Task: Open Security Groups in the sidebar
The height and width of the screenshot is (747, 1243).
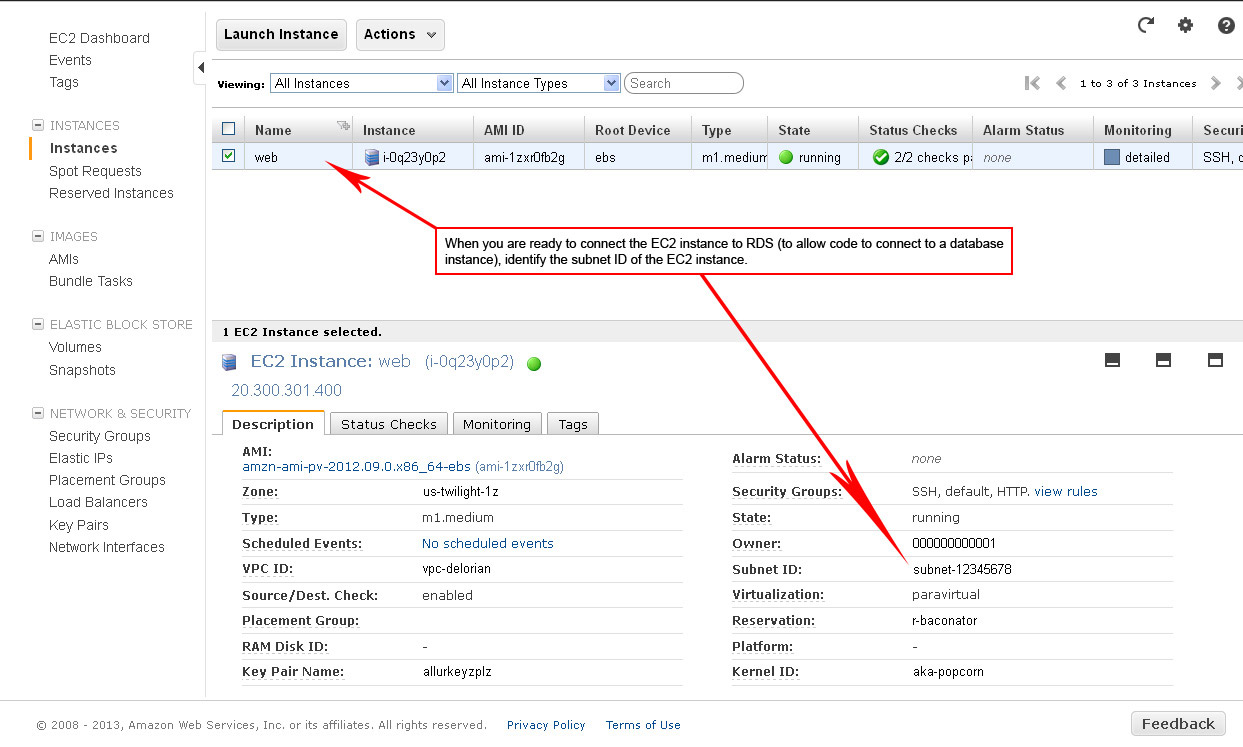Action: pos(100,436)
